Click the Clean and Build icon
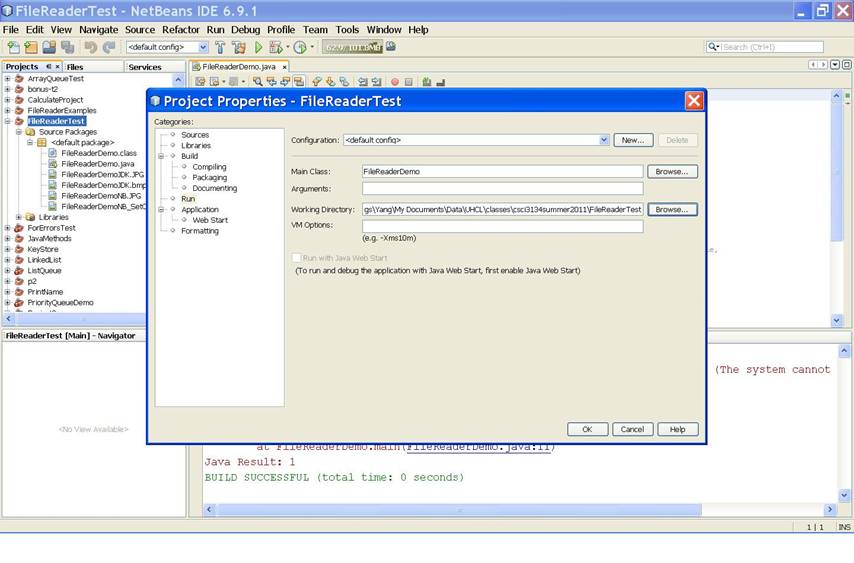Image resolution: width=854 pixels, height=563 pixels. click(x=239, y=47)
